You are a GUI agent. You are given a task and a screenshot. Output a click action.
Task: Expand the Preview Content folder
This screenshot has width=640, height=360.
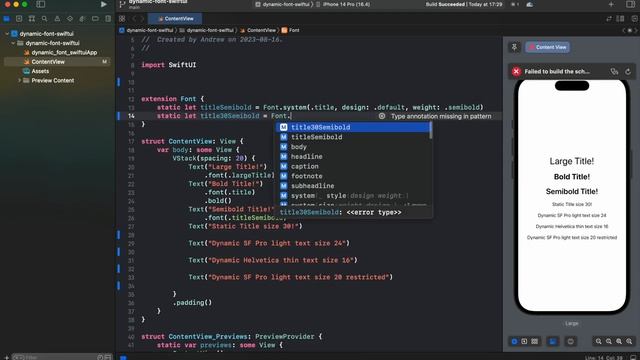(19, 81)
